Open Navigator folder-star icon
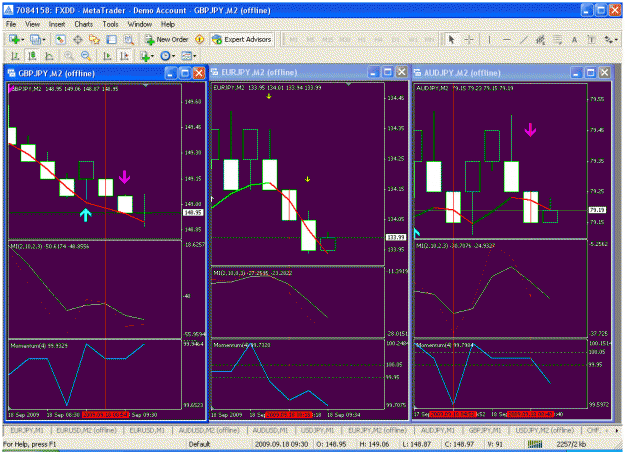Image resolution: width=625 pixels, height=452 pixels. (x=94, y=39)
